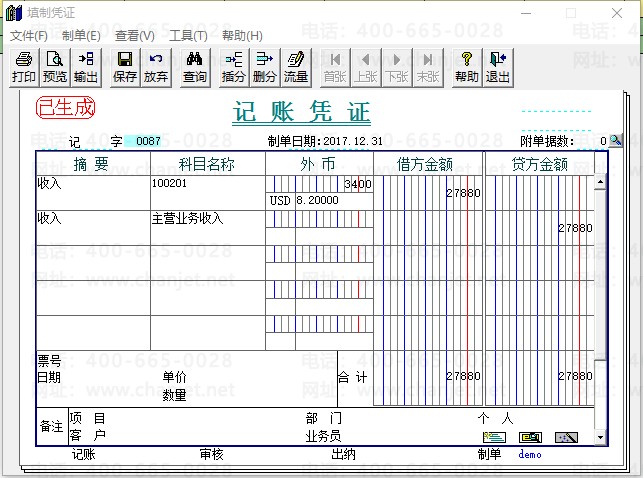
Task: Open the 制单(E) menu
Action: click(x=81, y=35)
